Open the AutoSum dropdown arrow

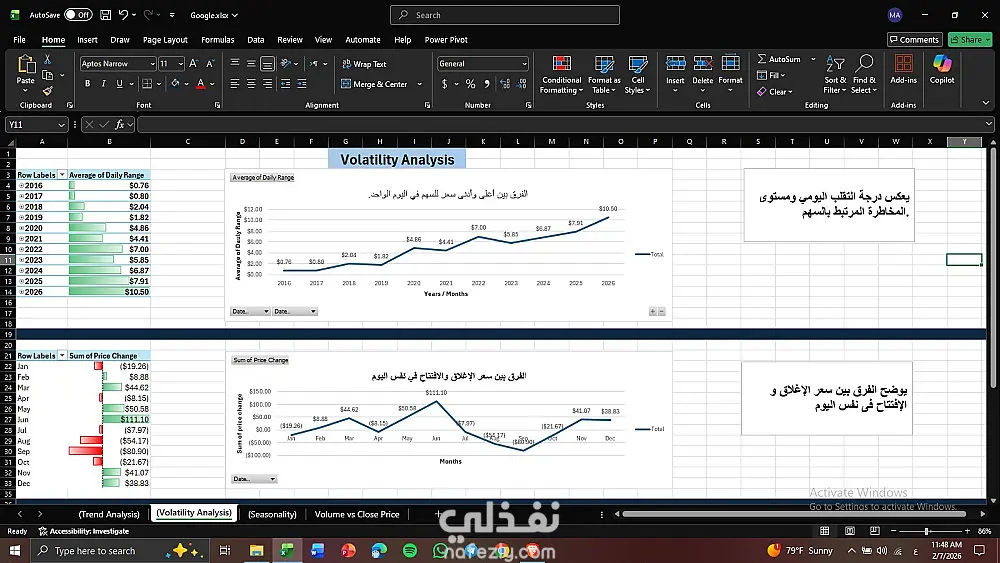tap(813, 59)
